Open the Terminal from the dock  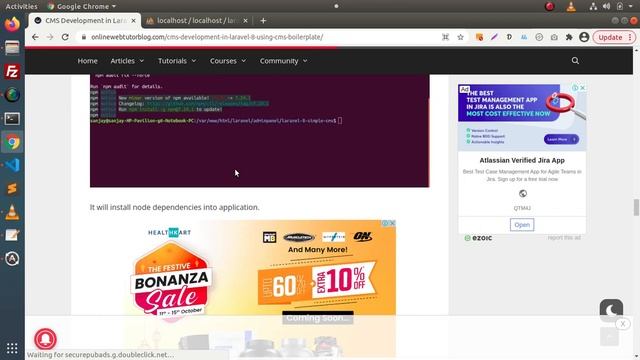(x=12, y=119)
